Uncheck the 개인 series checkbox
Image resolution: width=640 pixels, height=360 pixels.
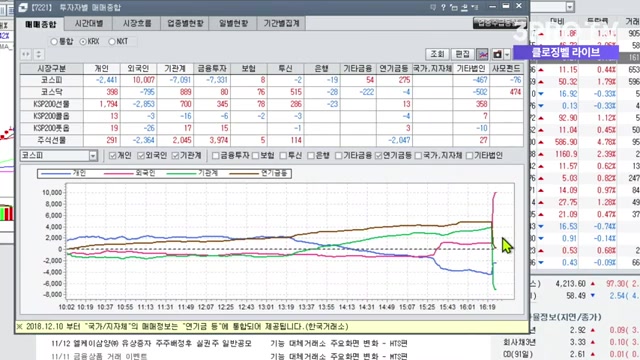coord(113,156)
